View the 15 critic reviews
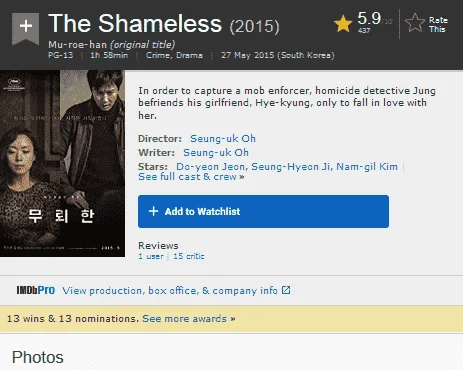 pyautogui.click(x=189, y=256)
